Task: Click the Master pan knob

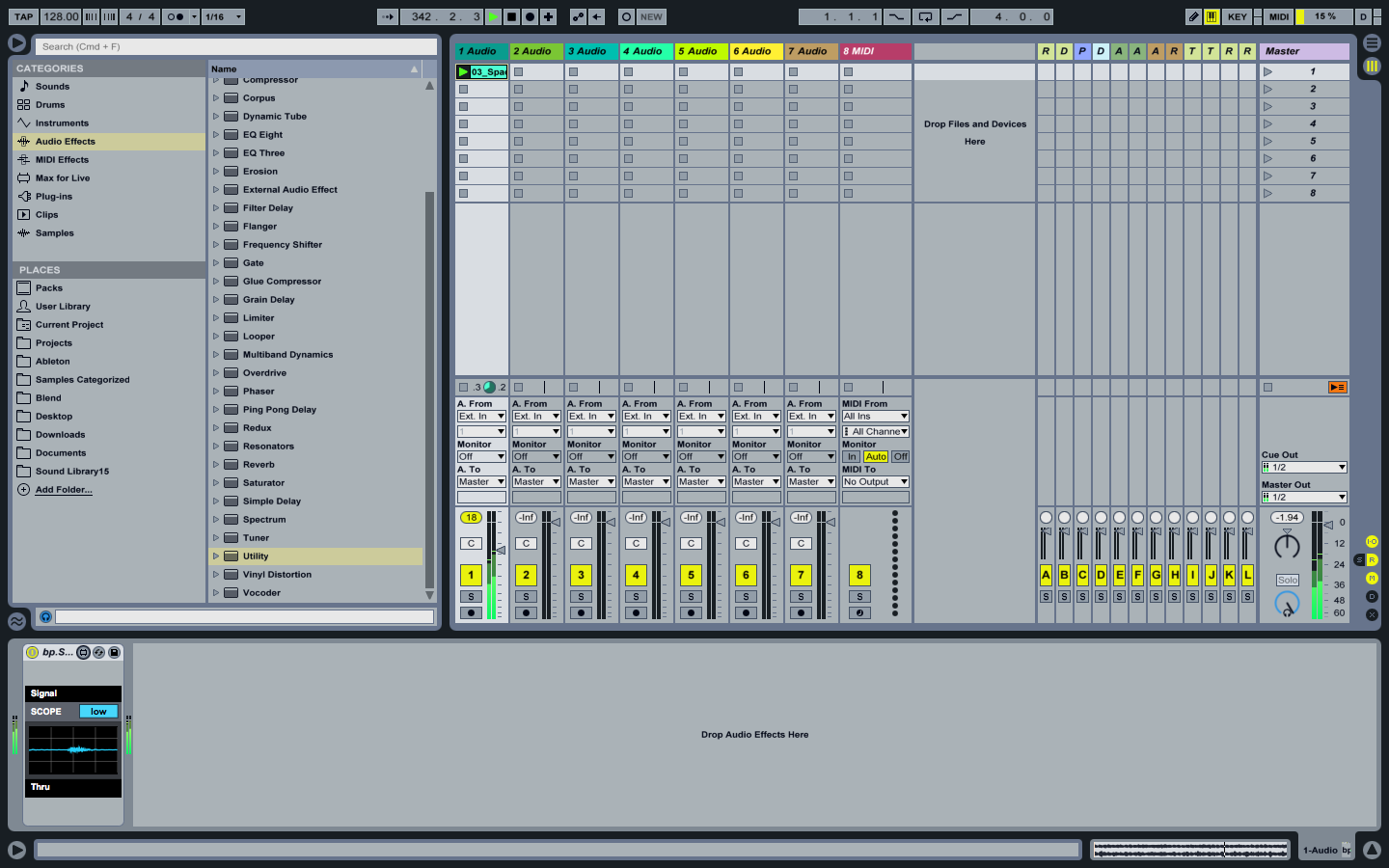Action: tap(1287, 547)
